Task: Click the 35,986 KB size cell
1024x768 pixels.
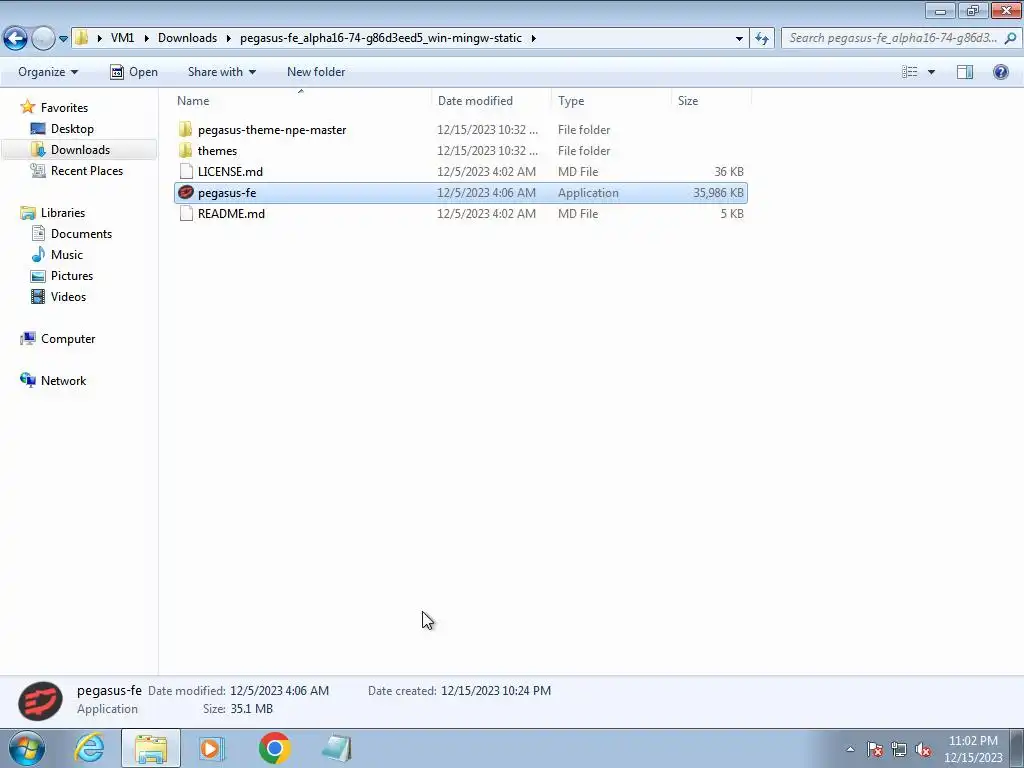Action: tap(718, 193)
